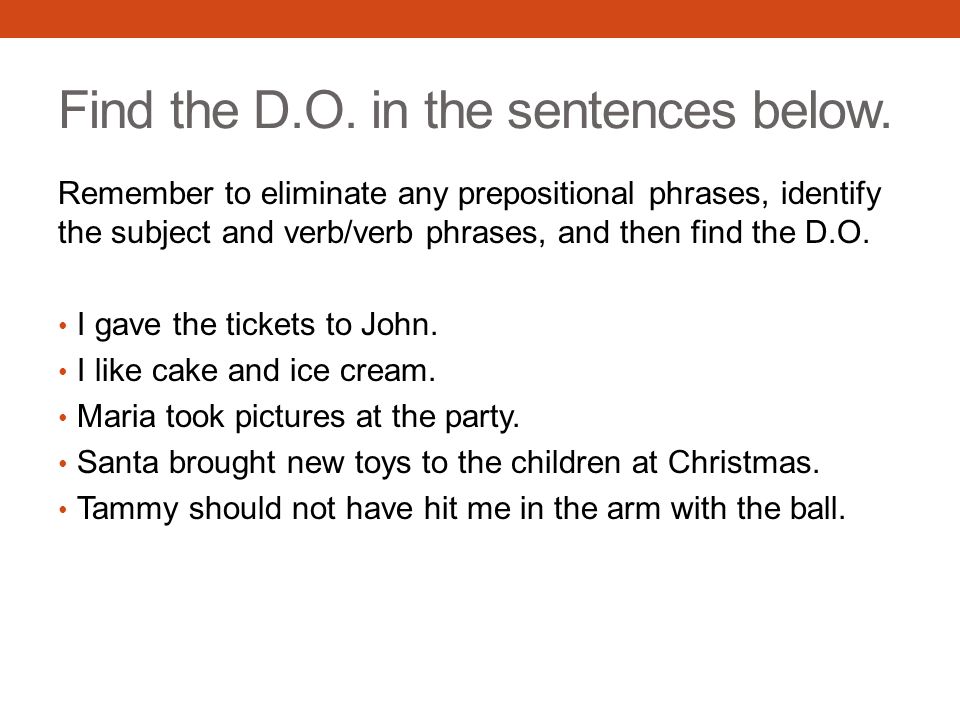Viewport: 960px width, 720px height.
Task: Click the bullet before 'Tammy should'
Action: 62,509
